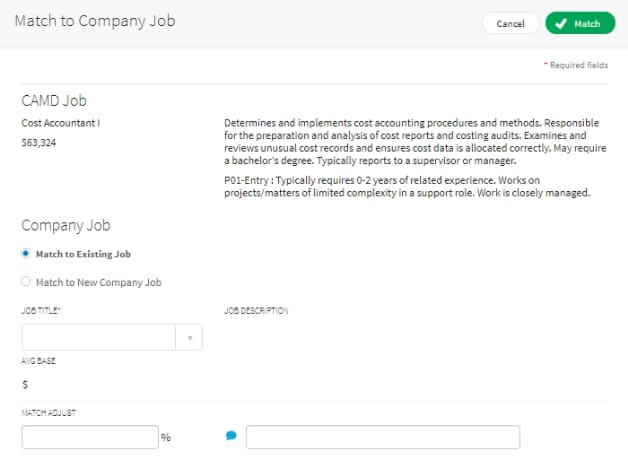Click the Avg Base dollar value
This screenshot has width=628, height=459.
[x=25, y=385]
